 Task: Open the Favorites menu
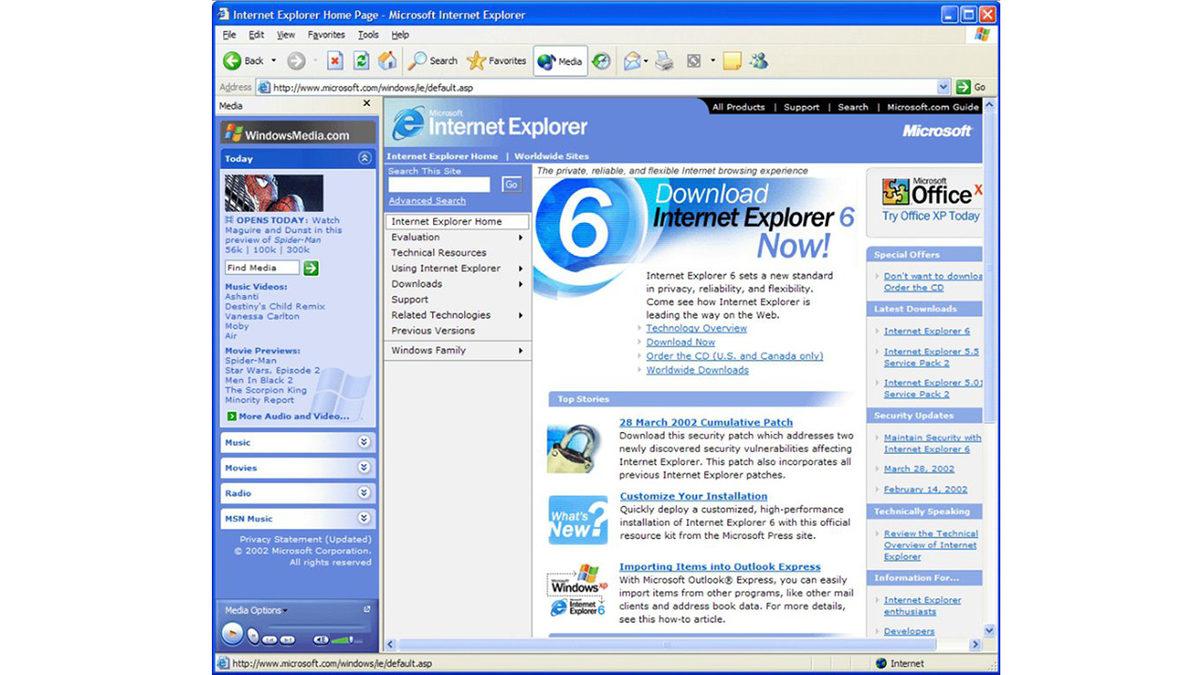point(326,34)
